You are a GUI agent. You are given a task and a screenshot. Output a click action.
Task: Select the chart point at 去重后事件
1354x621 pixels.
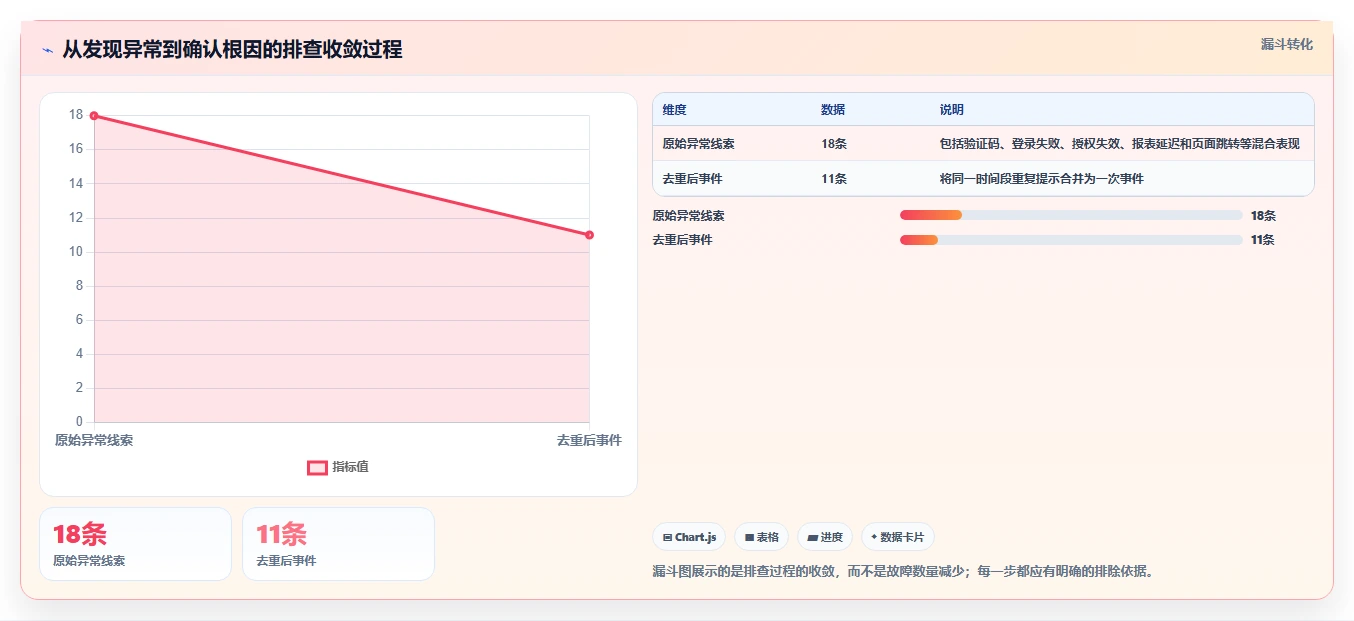589,235
